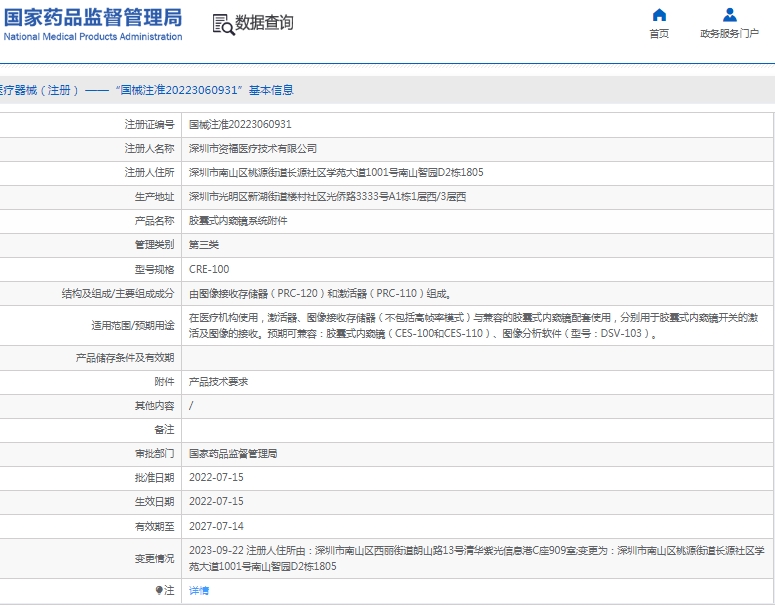
Task: Click the 生效日期 label
Action: [154, 501]
